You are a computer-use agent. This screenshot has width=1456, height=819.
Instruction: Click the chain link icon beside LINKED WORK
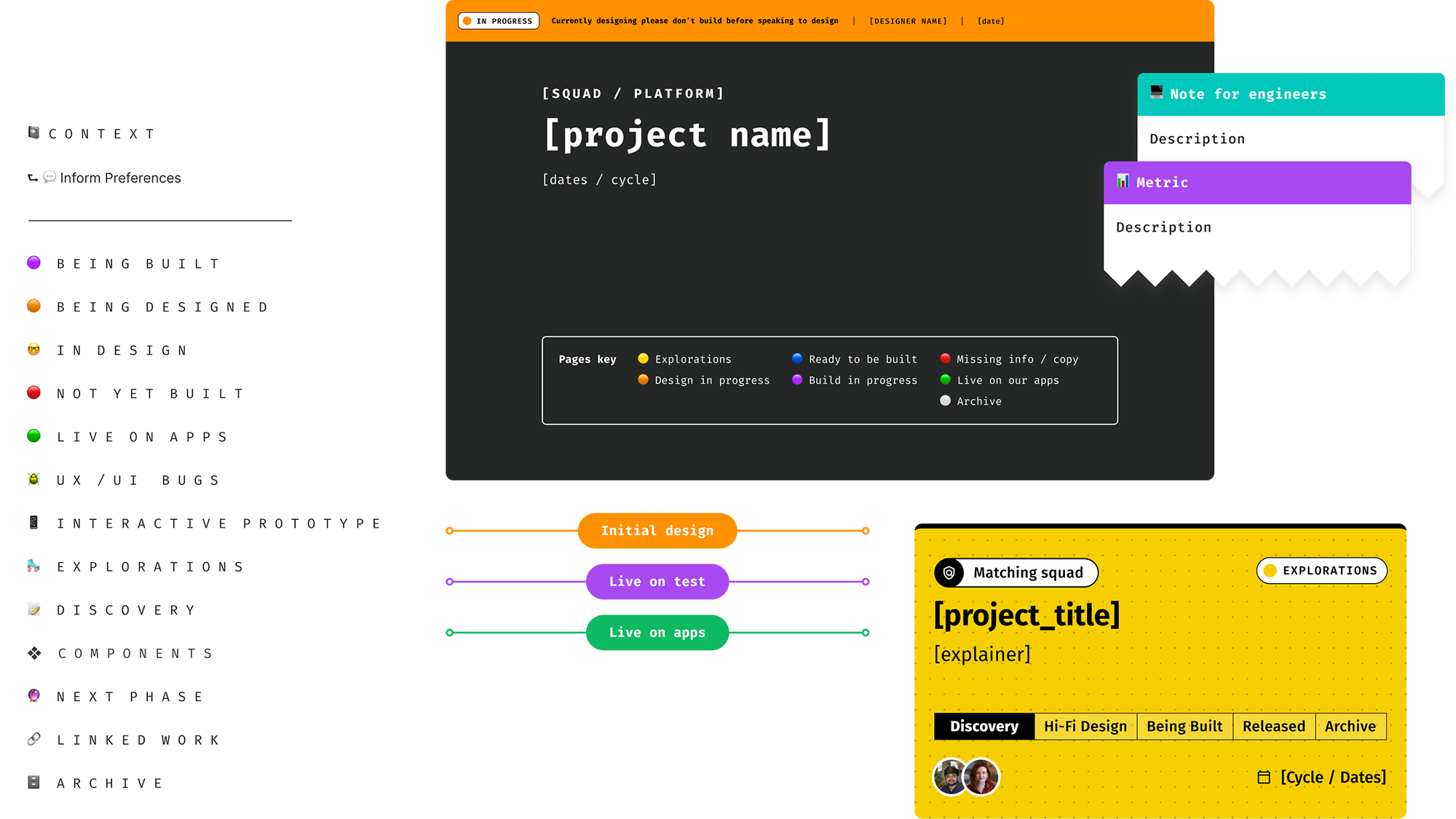tap(33, 739)
